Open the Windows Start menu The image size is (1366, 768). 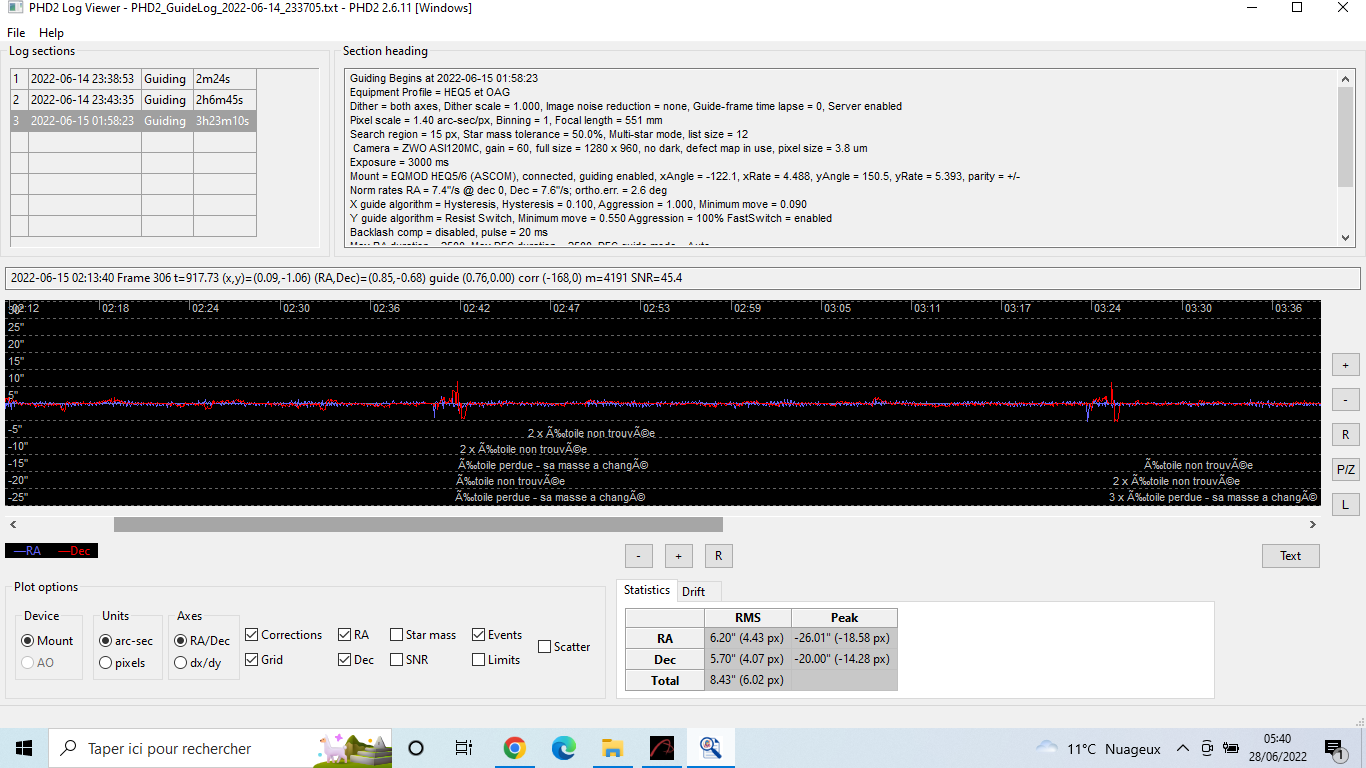pos(24,748)
